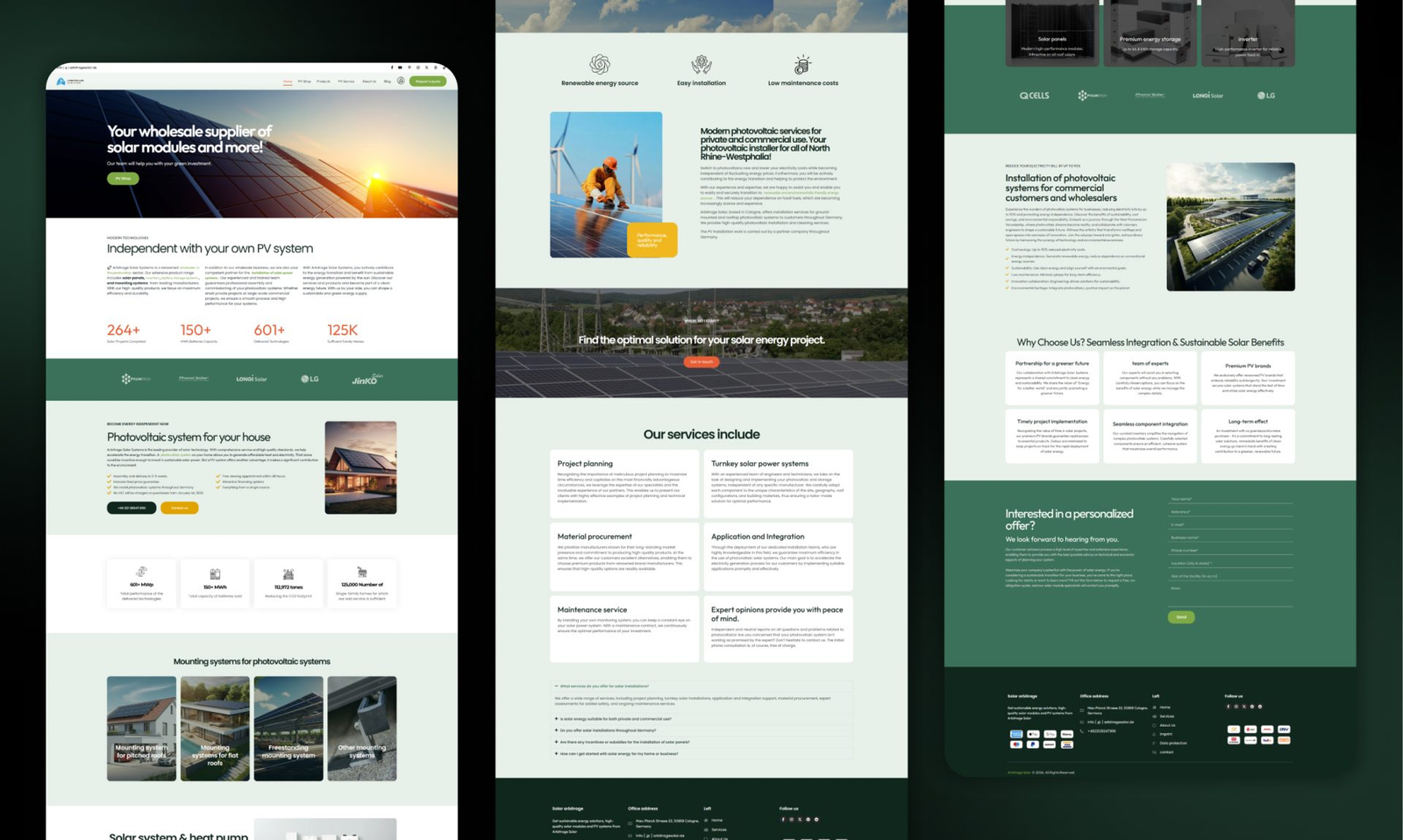Click the round icon beside Request a quote
The width and height of the screenshot is (1403, 840).
click(401, 81)
